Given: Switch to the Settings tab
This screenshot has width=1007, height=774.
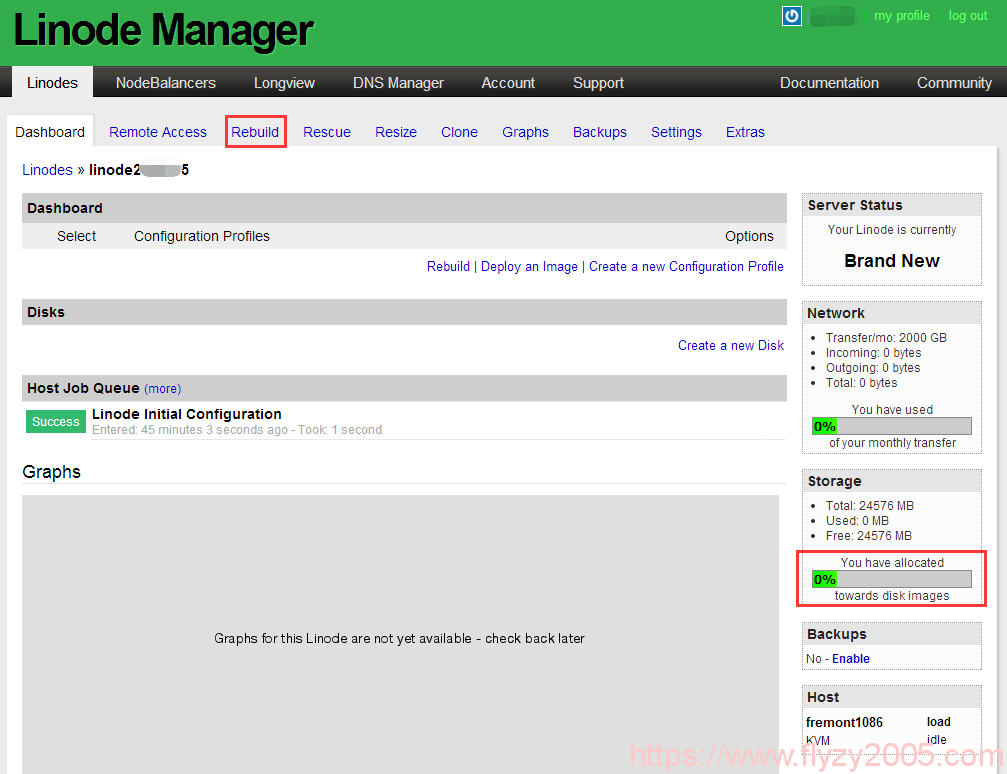Looking at the screenshot, I should coord(676,132).
